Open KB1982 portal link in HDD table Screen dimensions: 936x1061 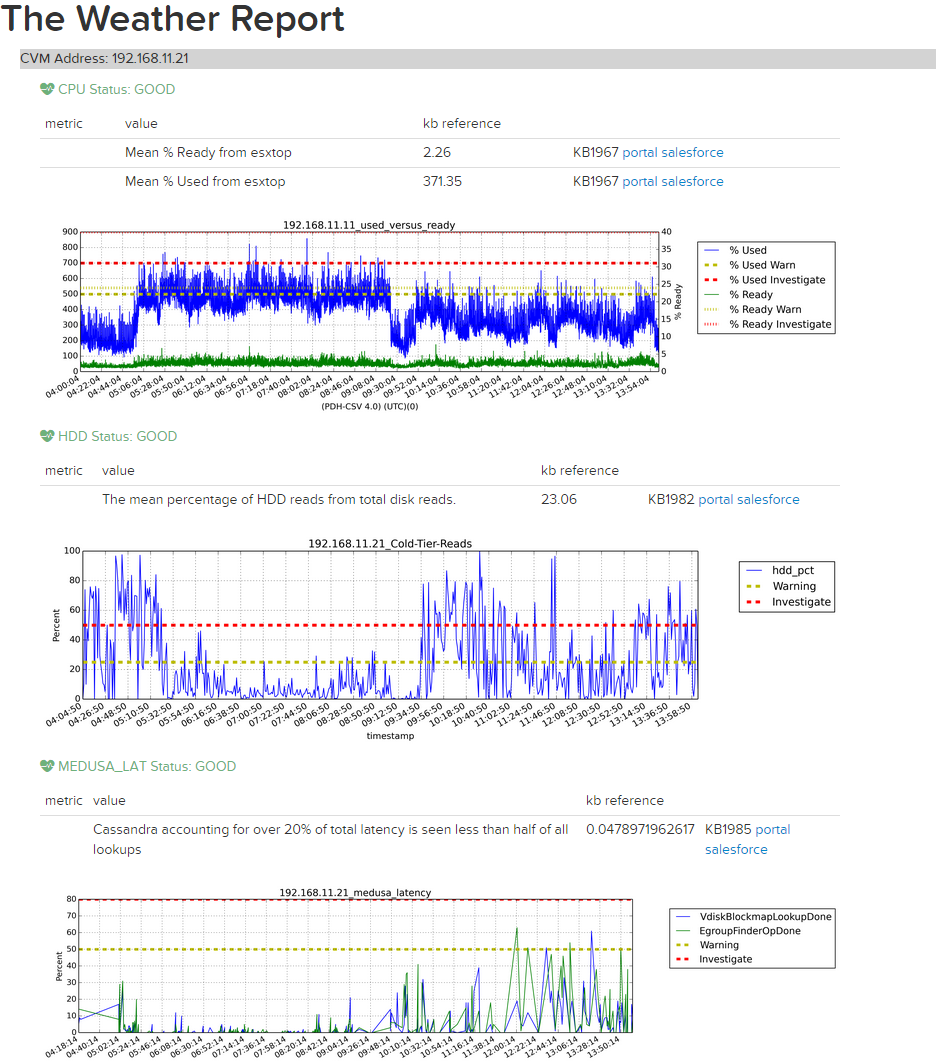pos(715,499)
